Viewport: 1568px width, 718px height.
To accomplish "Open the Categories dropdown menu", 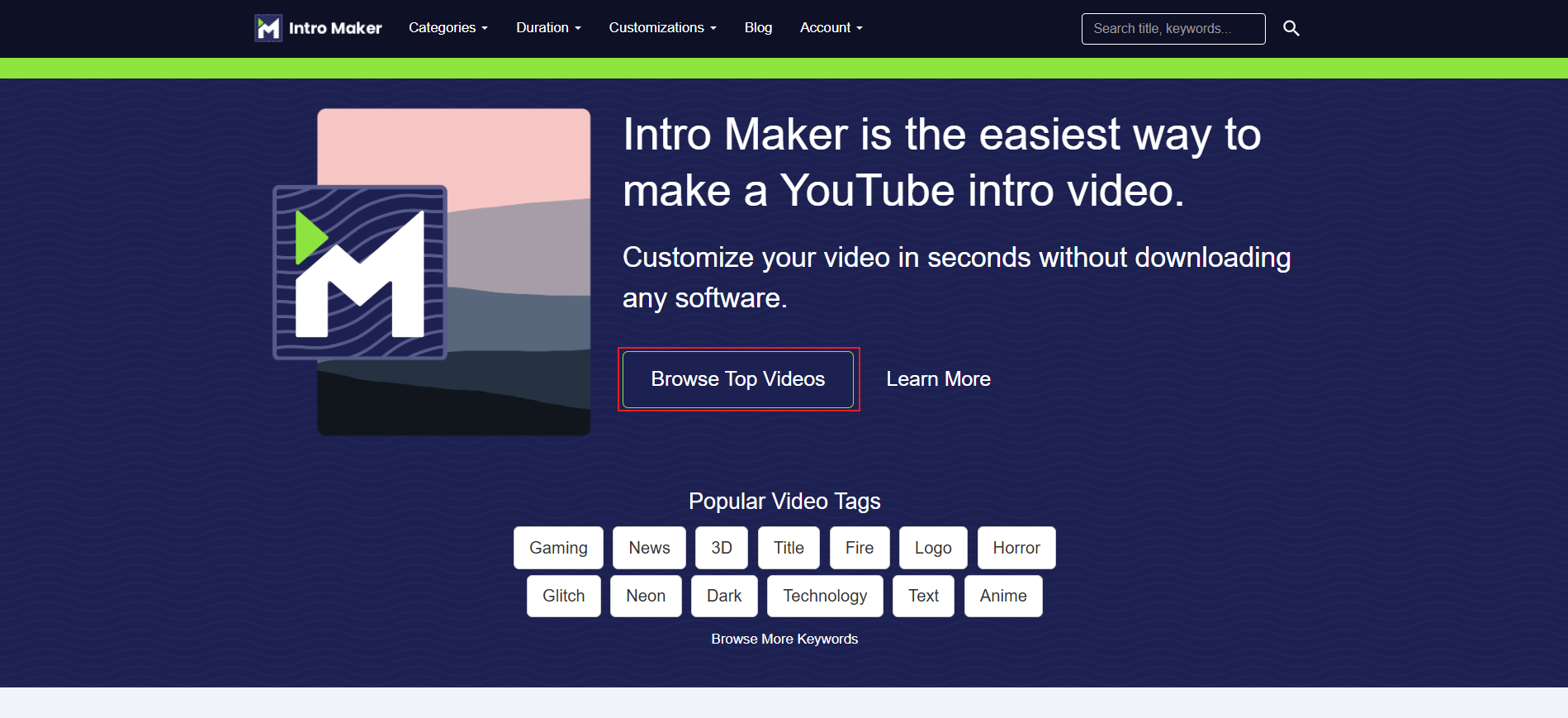I will 448,28.
